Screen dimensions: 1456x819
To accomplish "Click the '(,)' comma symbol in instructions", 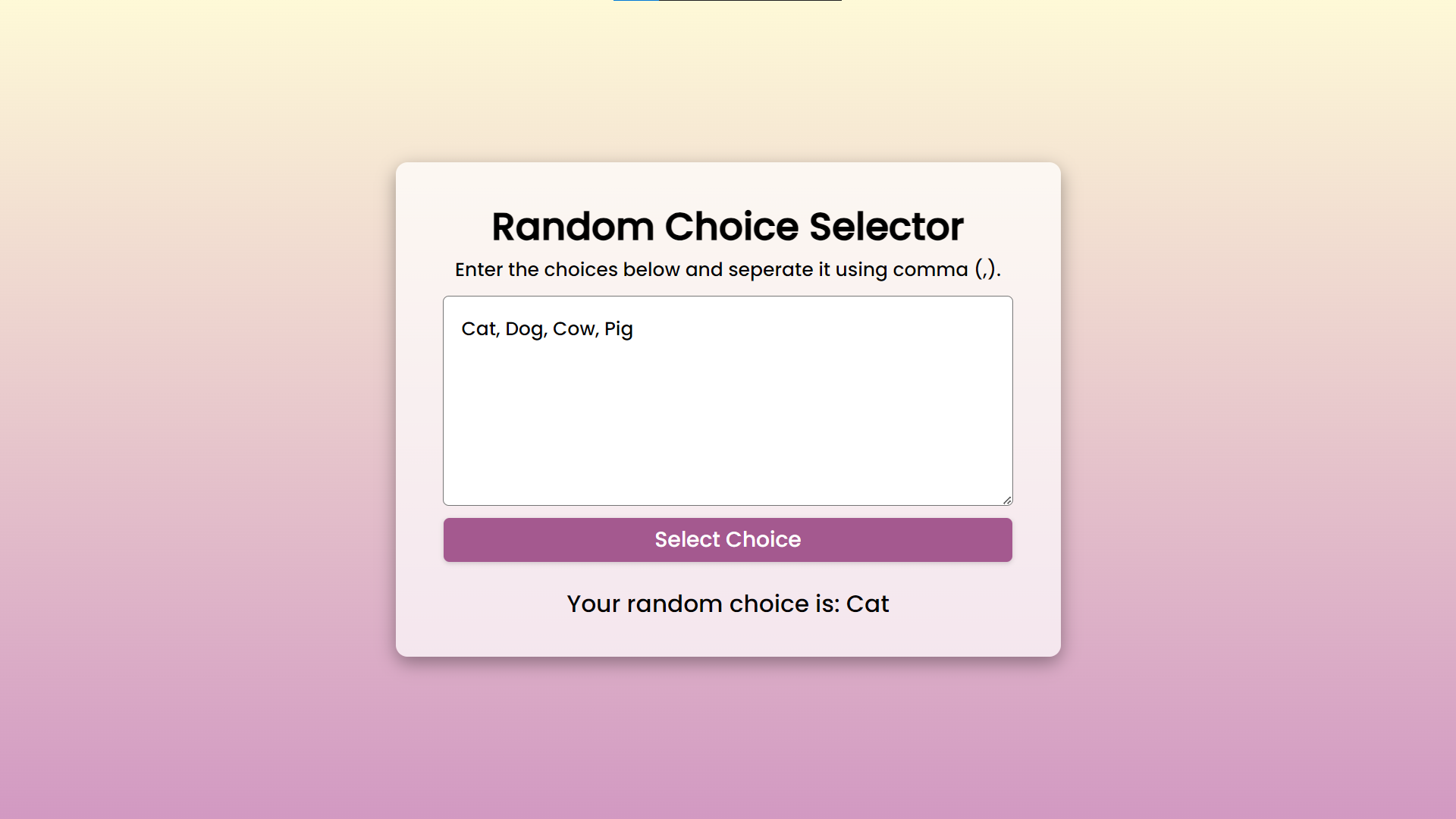I will (x=985, y=269).
